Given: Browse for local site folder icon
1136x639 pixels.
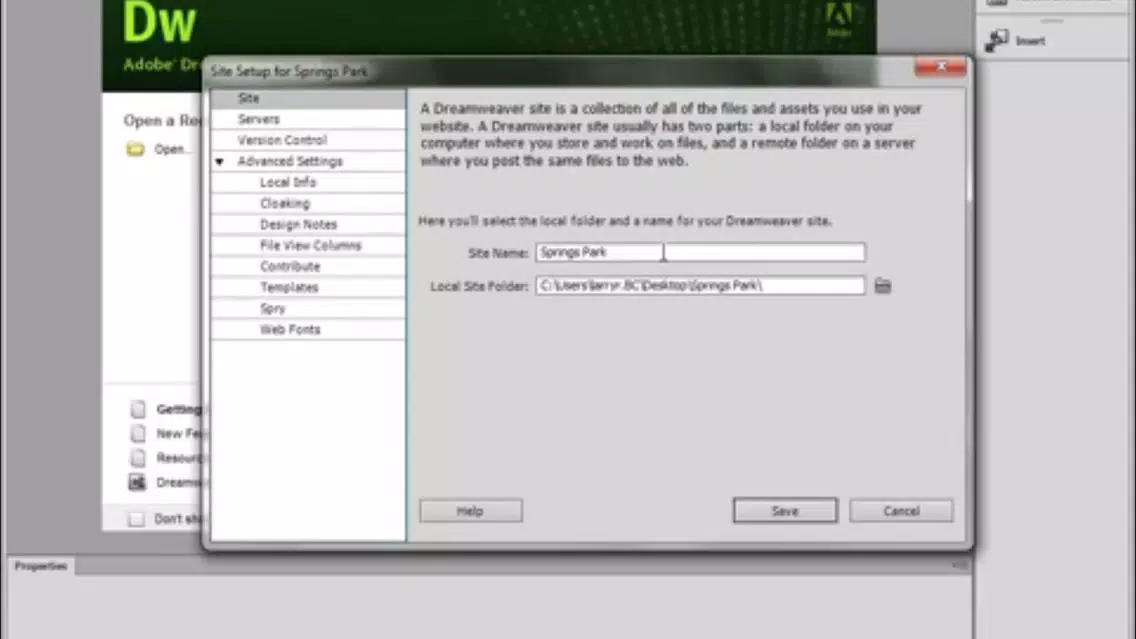Looking at the screenshot, I should coord(882,285).
